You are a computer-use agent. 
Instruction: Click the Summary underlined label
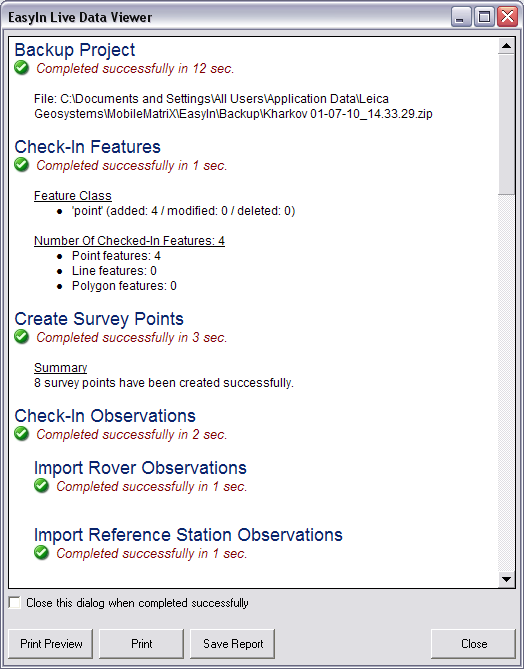click(x=60, y=367)
